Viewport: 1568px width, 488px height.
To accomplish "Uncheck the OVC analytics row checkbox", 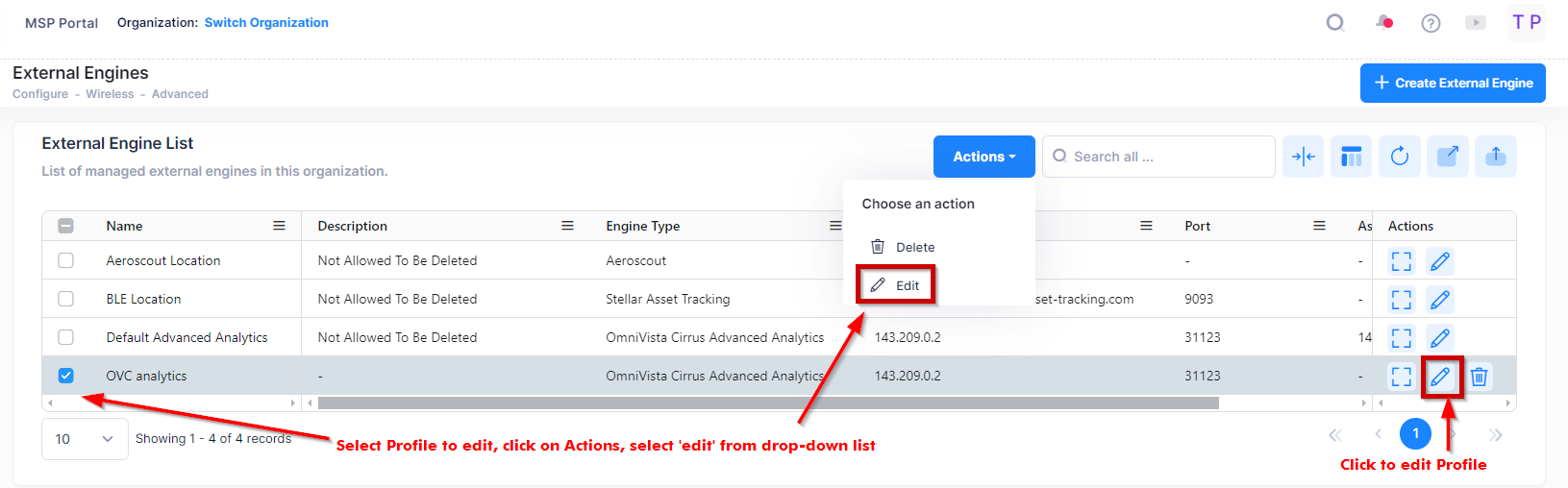I will (x=65, y=376).
